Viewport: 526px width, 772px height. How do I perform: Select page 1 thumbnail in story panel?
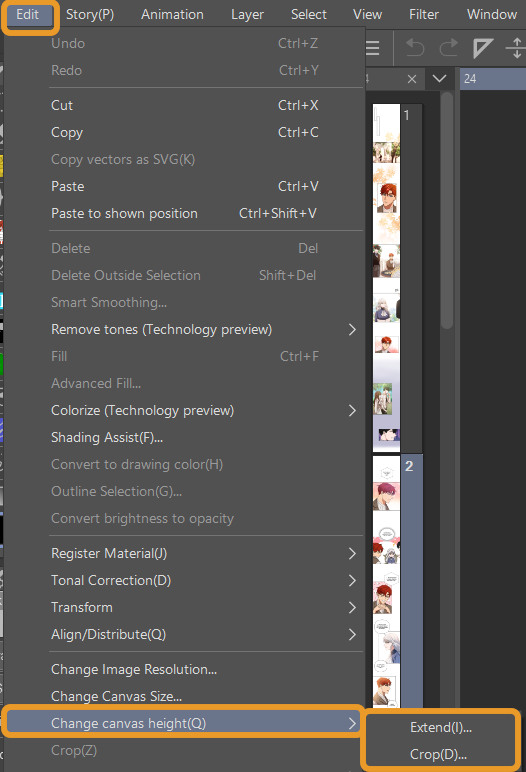pos(386,278)
